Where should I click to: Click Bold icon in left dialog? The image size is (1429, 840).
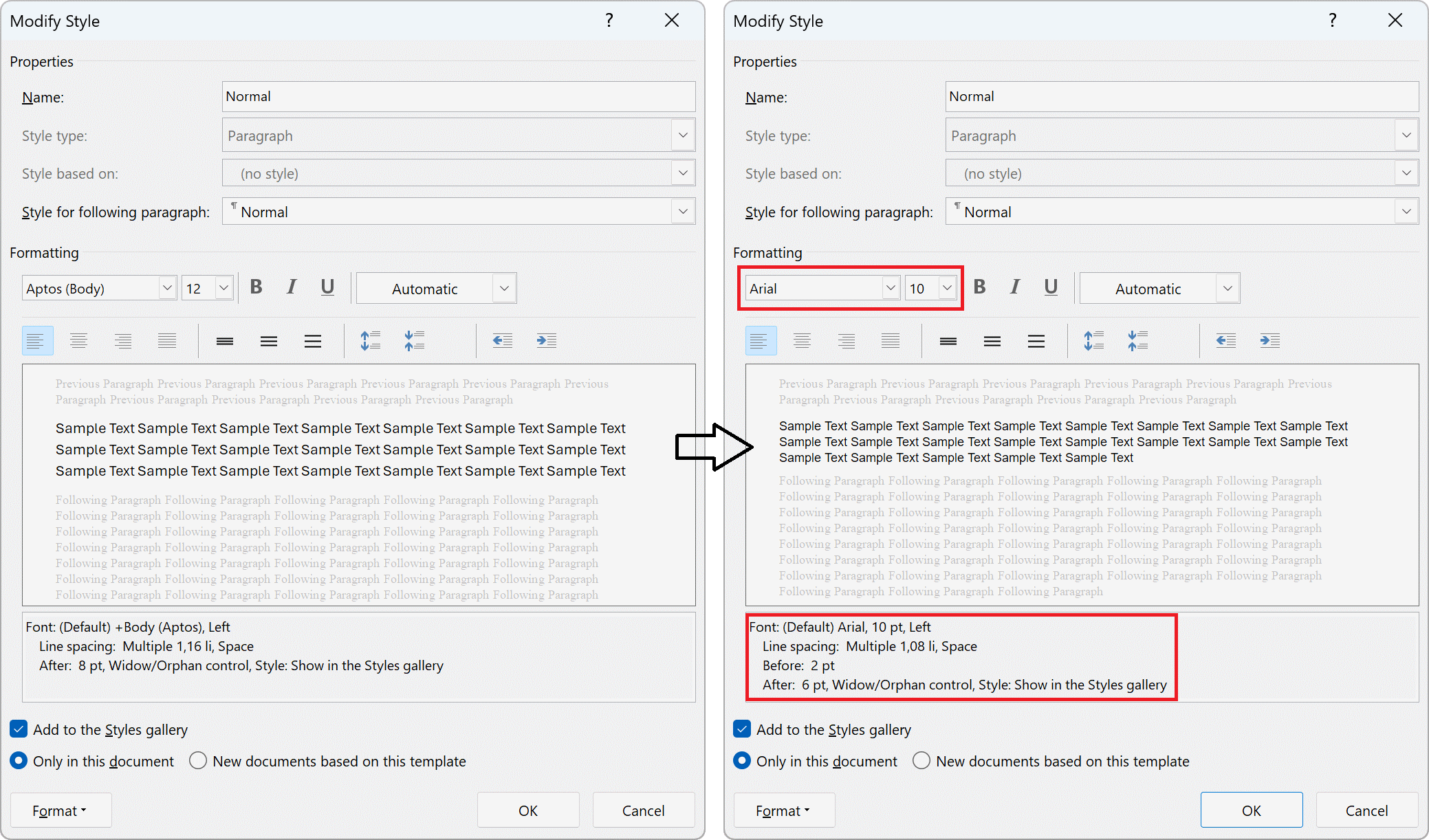click(x=257, y=287)
